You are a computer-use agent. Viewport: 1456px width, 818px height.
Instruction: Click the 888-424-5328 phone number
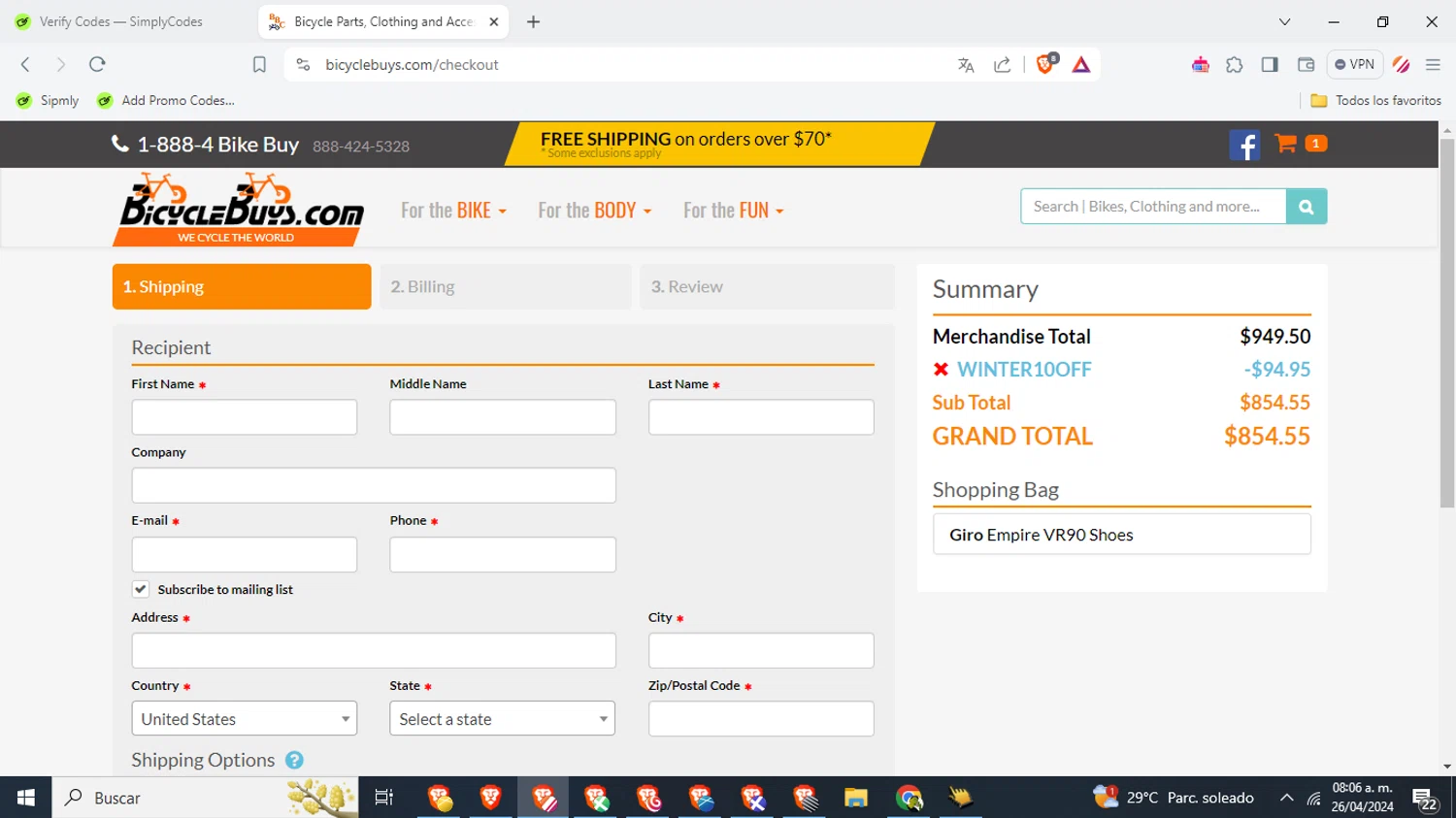(x=361, y=147)
